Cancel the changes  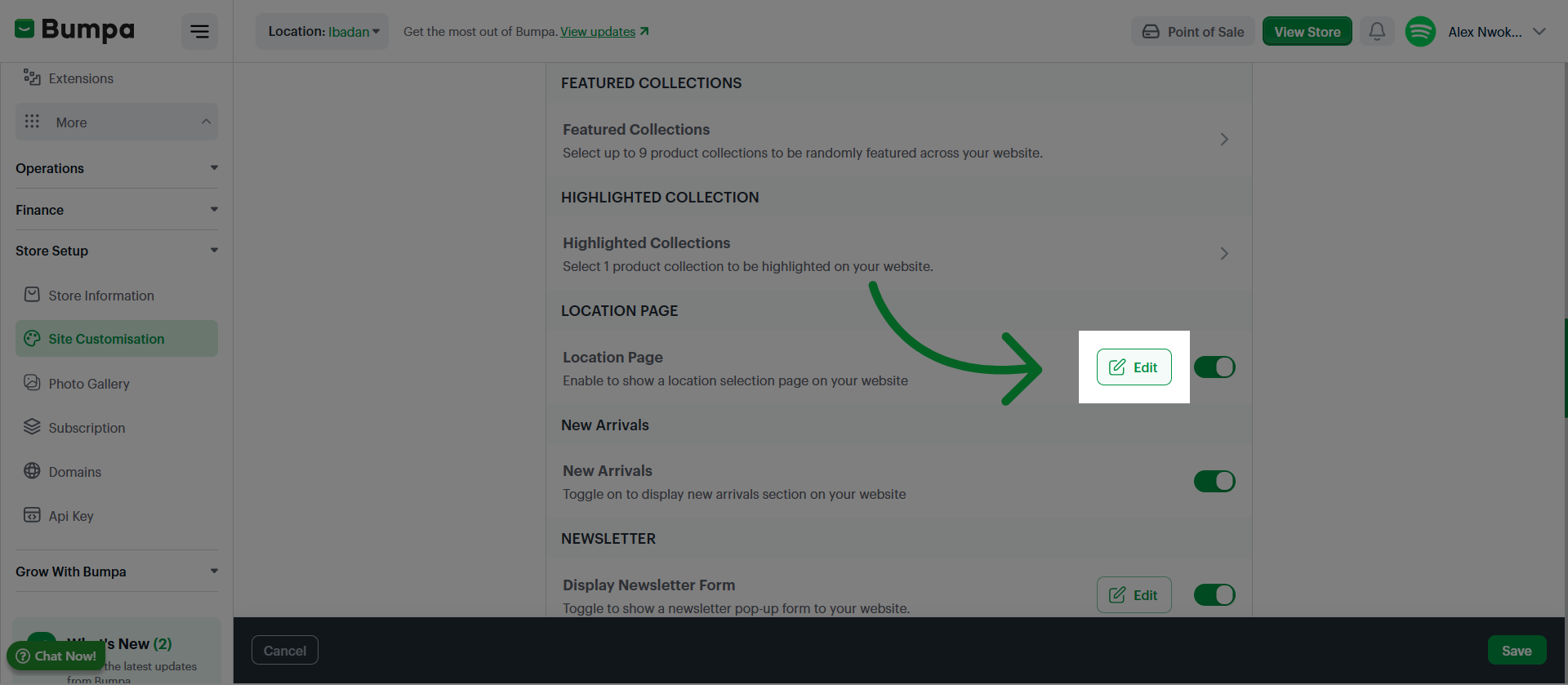tap(285, 651)
